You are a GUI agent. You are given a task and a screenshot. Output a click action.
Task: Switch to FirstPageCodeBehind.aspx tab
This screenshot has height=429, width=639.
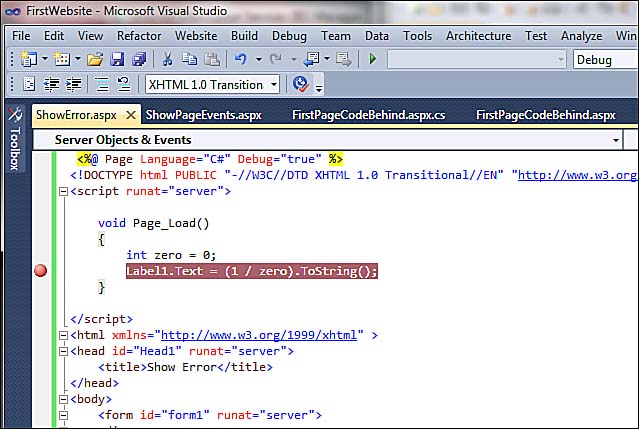[546, 115]
